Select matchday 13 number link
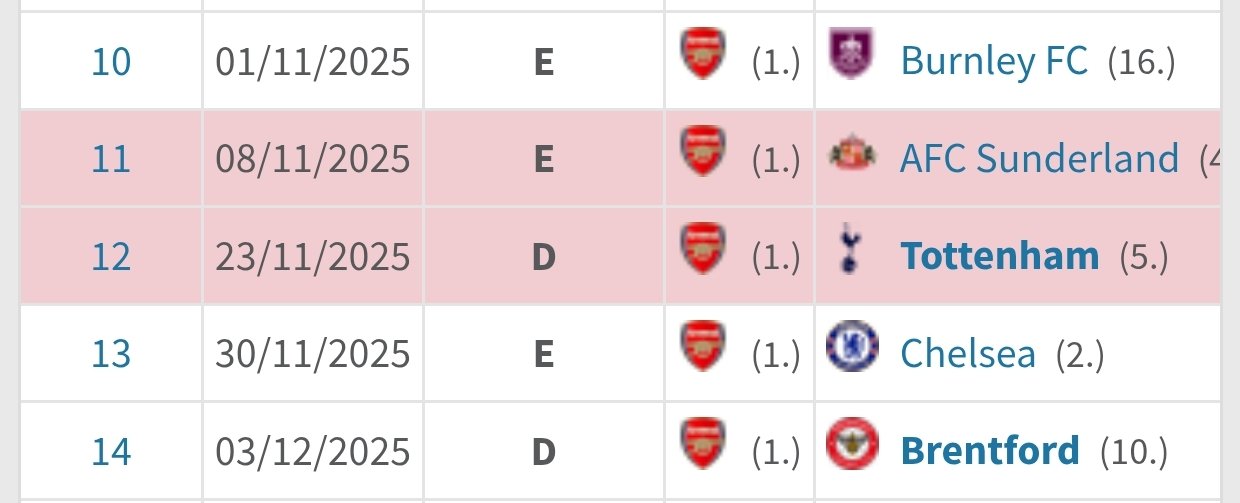1240x503 pixels. [x=111, y=354]
